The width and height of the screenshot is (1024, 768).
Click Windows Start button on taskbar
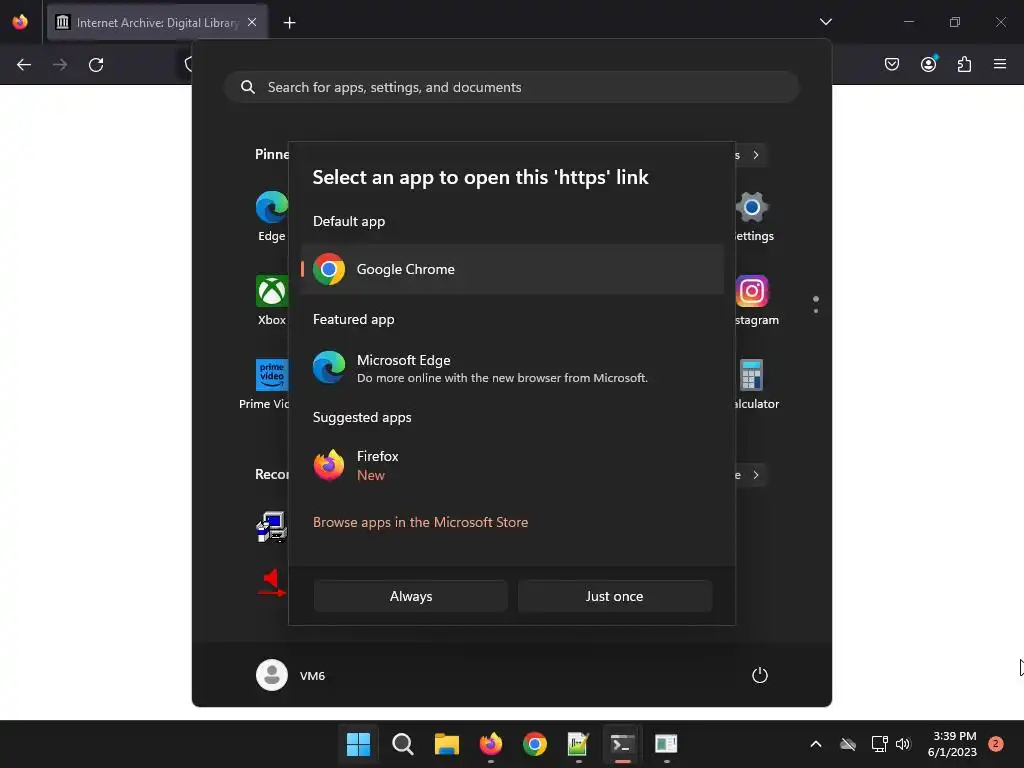coord(358,744)
